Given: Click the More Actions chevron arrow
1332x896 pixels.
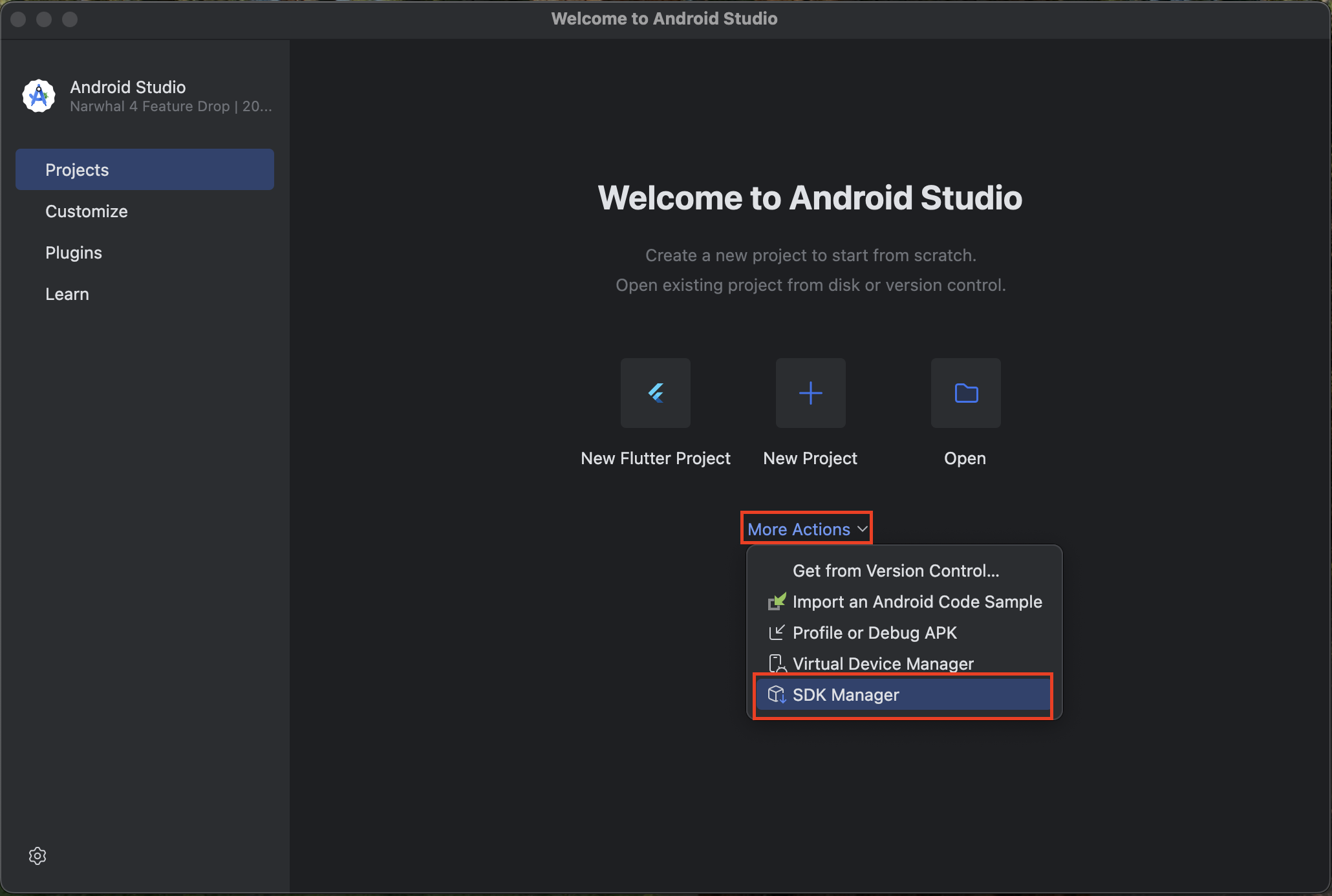Looking at the screenshot, I should pos(862,529).
